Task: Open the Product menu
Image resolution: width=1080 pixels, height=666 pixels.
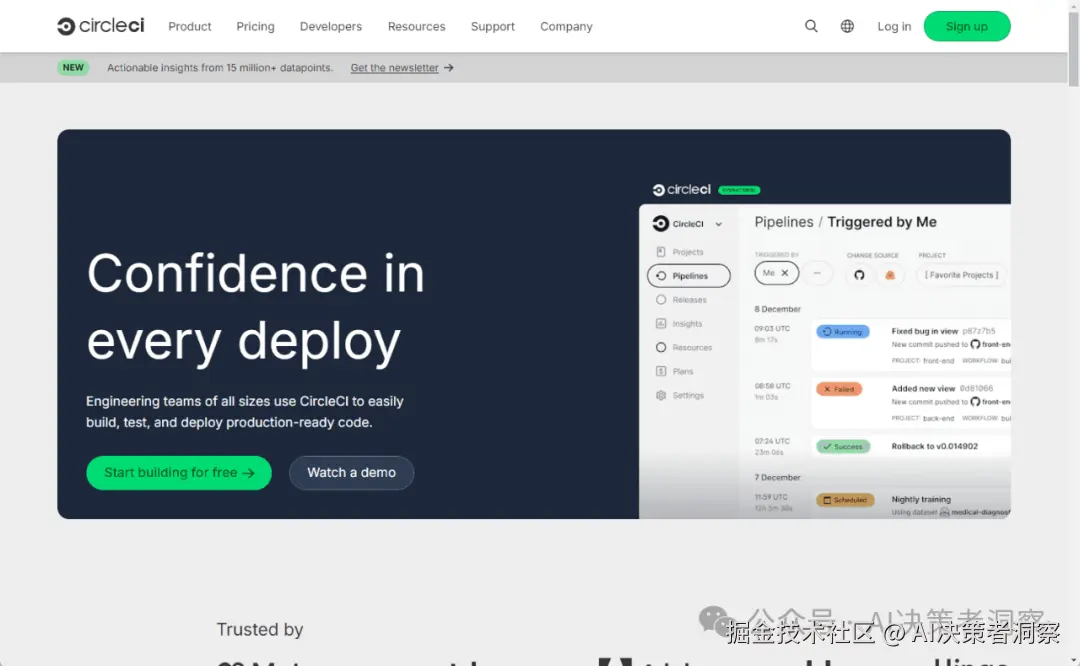Action: tap(189, 26)
